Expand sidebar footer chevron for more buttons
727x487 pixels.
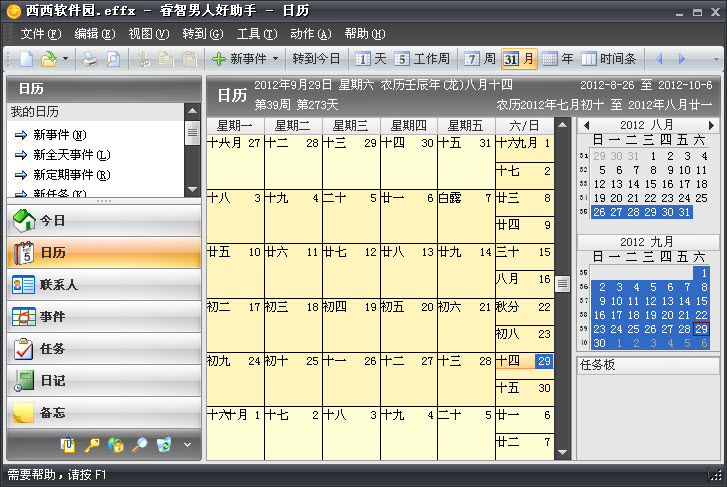pos(187,445)
